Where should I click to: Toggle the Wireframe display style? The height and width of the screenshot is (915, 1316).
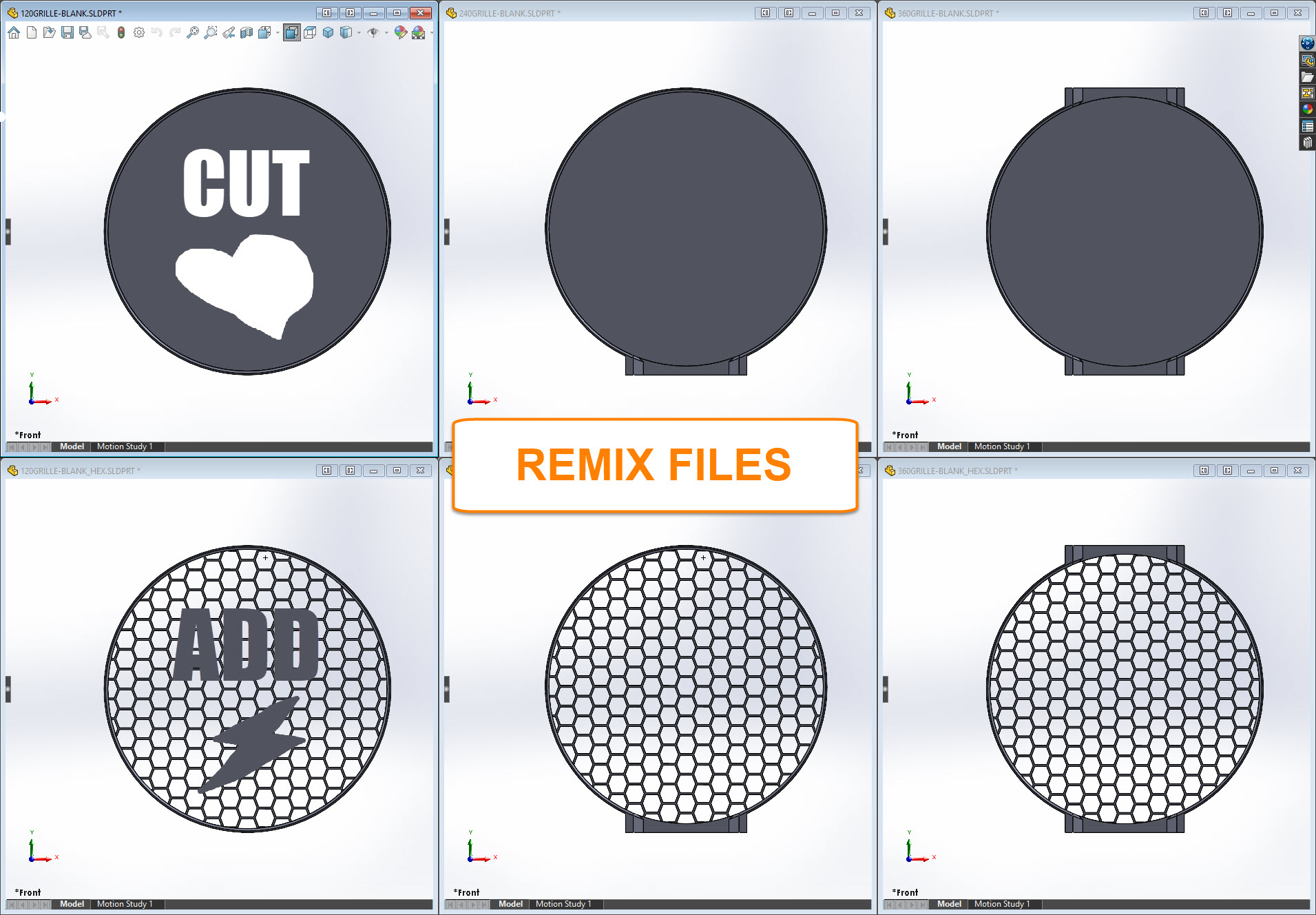[x=310, y=32]
